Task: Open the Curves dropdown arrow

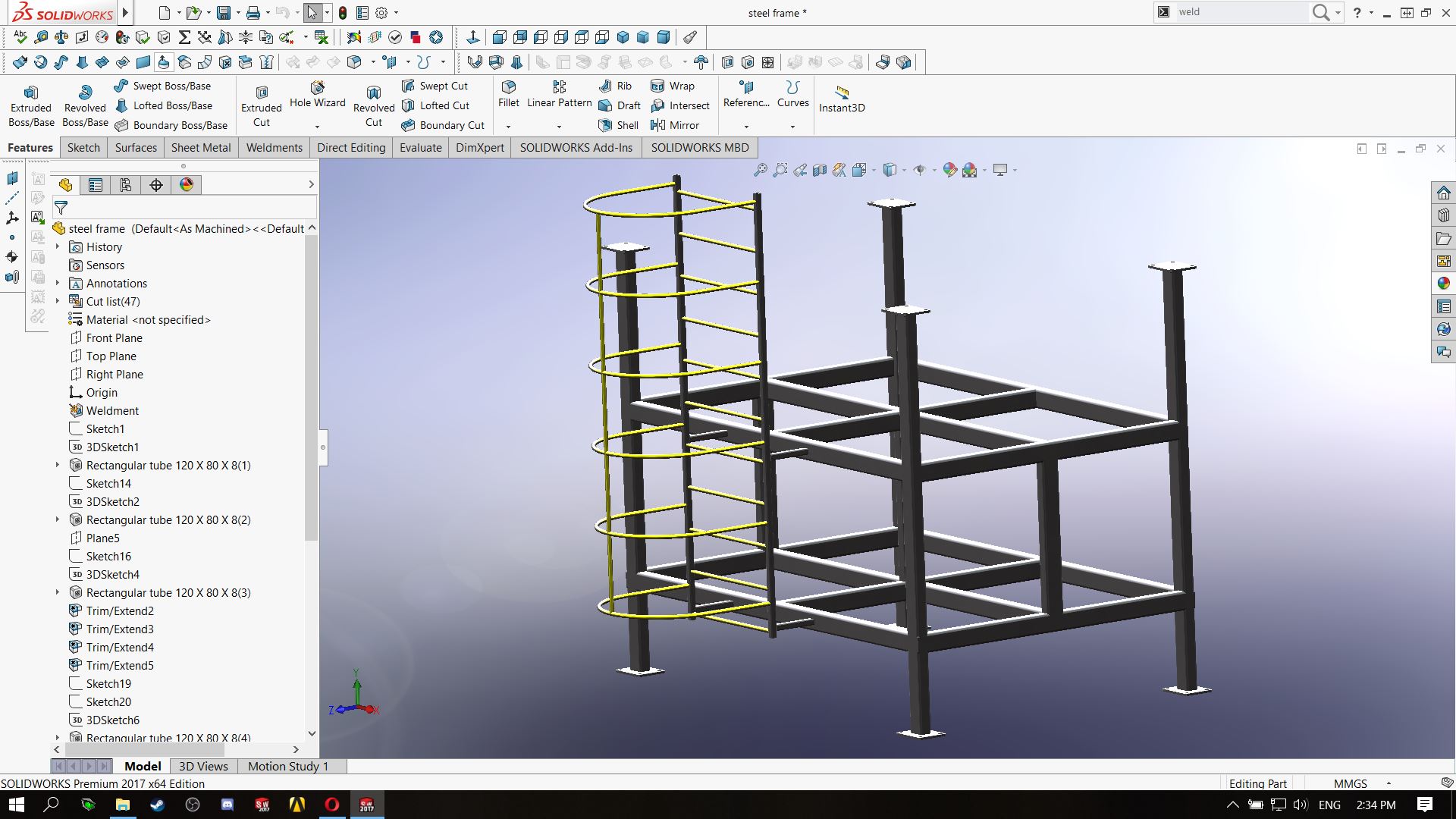Action: (792, 127)
